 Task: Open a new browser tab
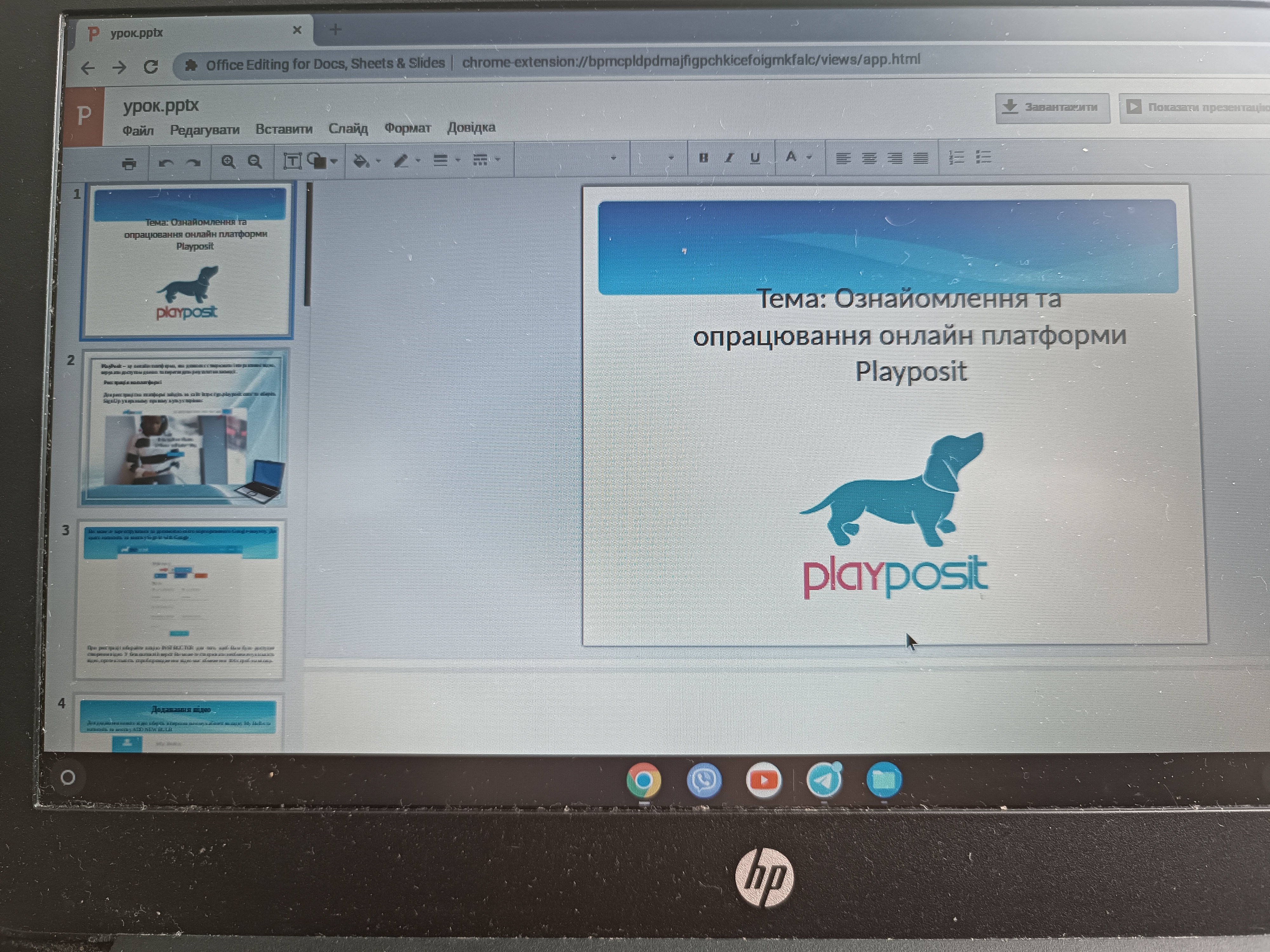pyautogui.click(x=336, y=29)
